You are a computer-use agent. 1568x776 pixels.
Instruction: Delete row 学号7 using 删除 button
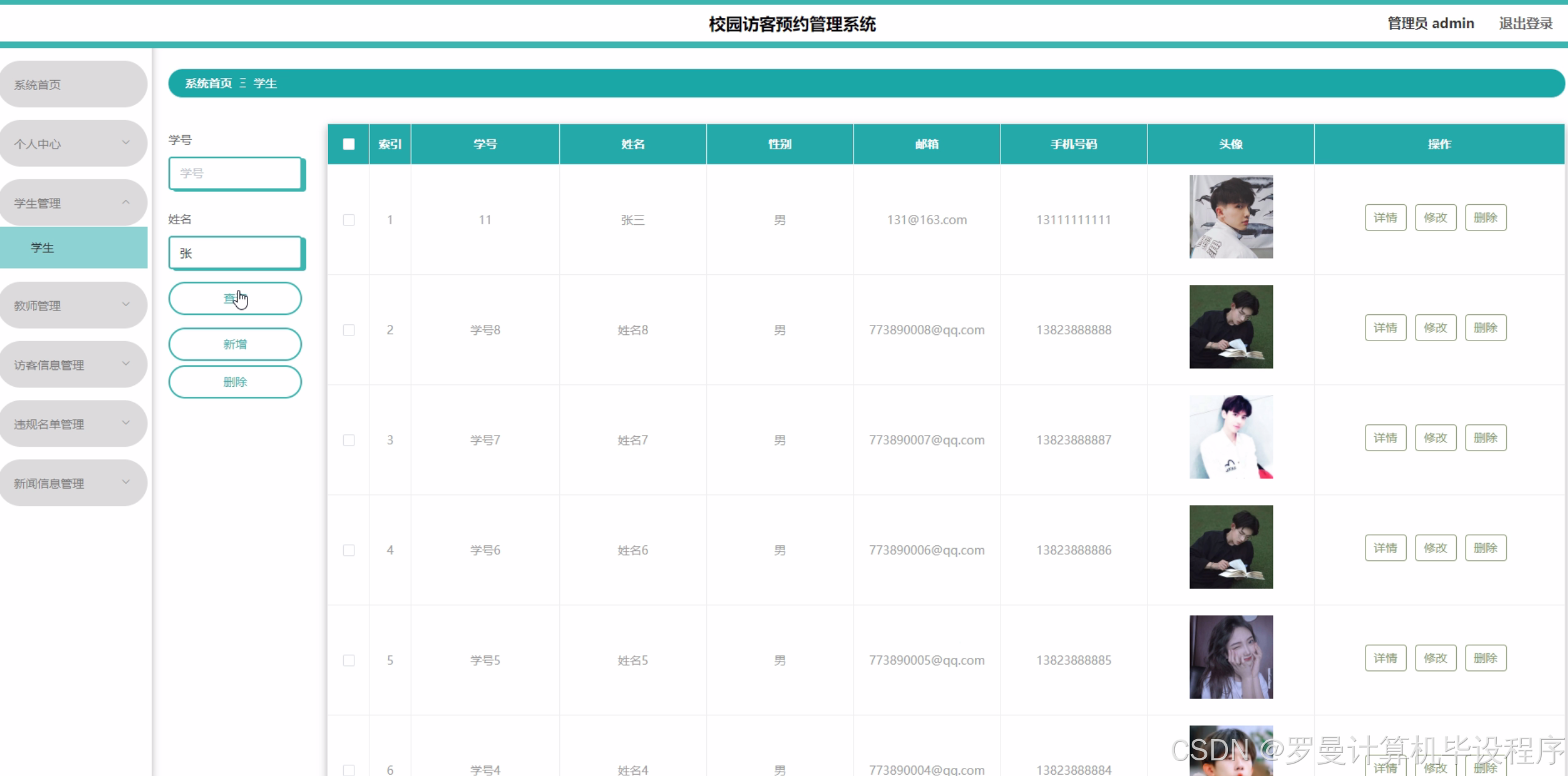tap(1485, 438)
